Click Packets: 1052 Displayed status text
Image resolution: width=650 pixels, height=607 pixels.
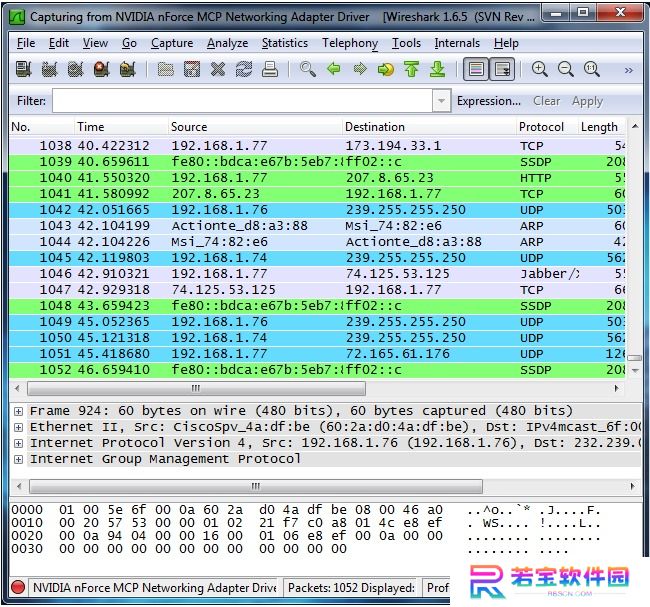coord(351,588)
